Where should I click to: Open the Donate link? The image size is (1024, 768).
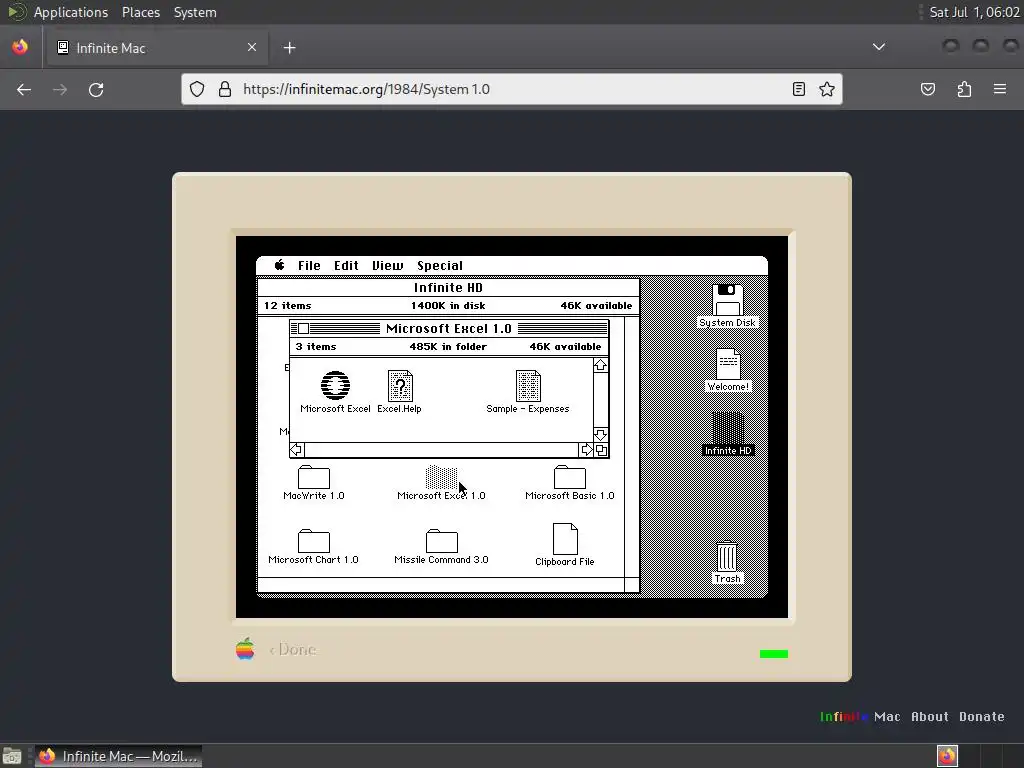(x=982, y=716)
